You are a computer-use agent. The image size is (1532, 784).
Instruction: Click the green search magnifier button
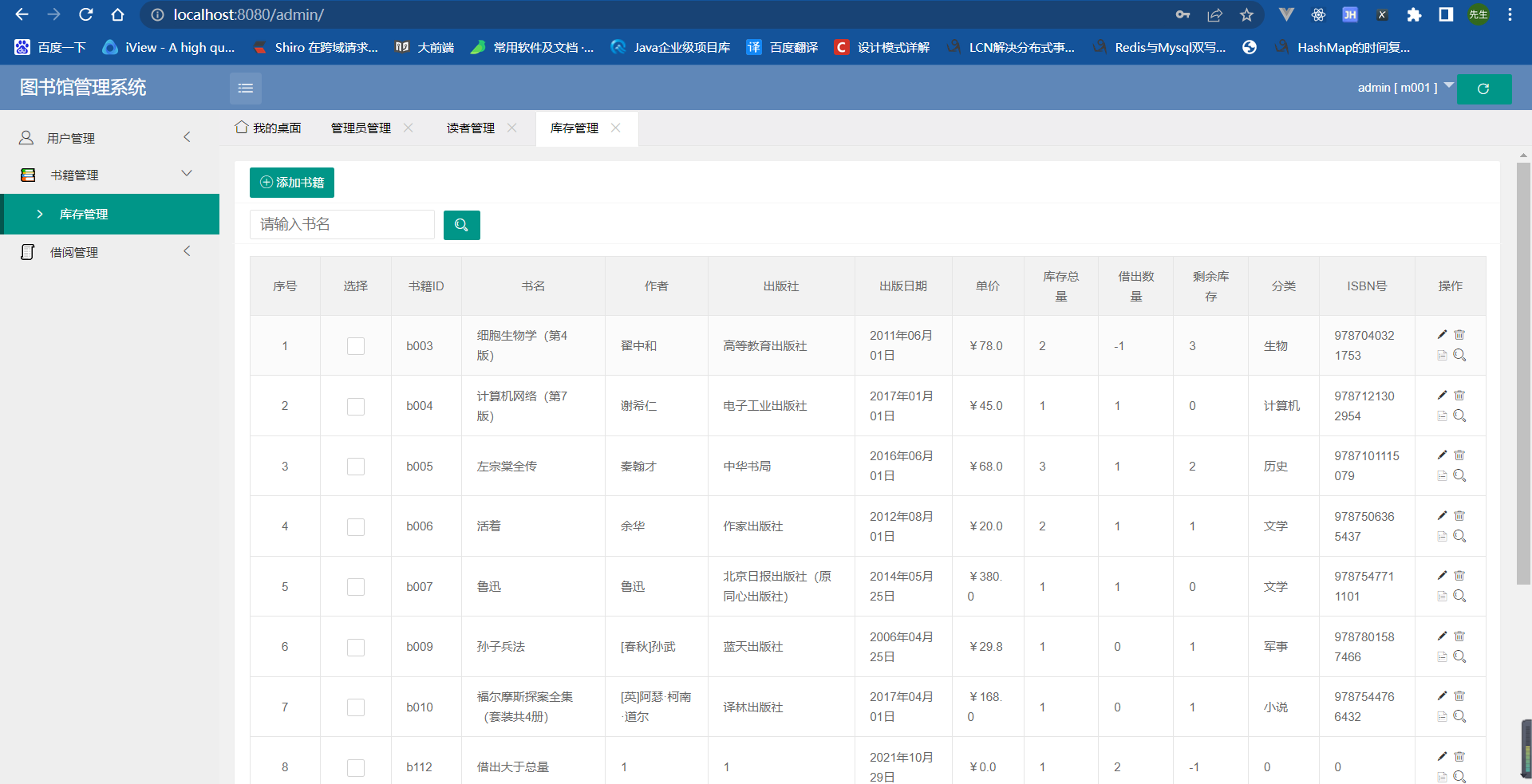click(461, 225)
